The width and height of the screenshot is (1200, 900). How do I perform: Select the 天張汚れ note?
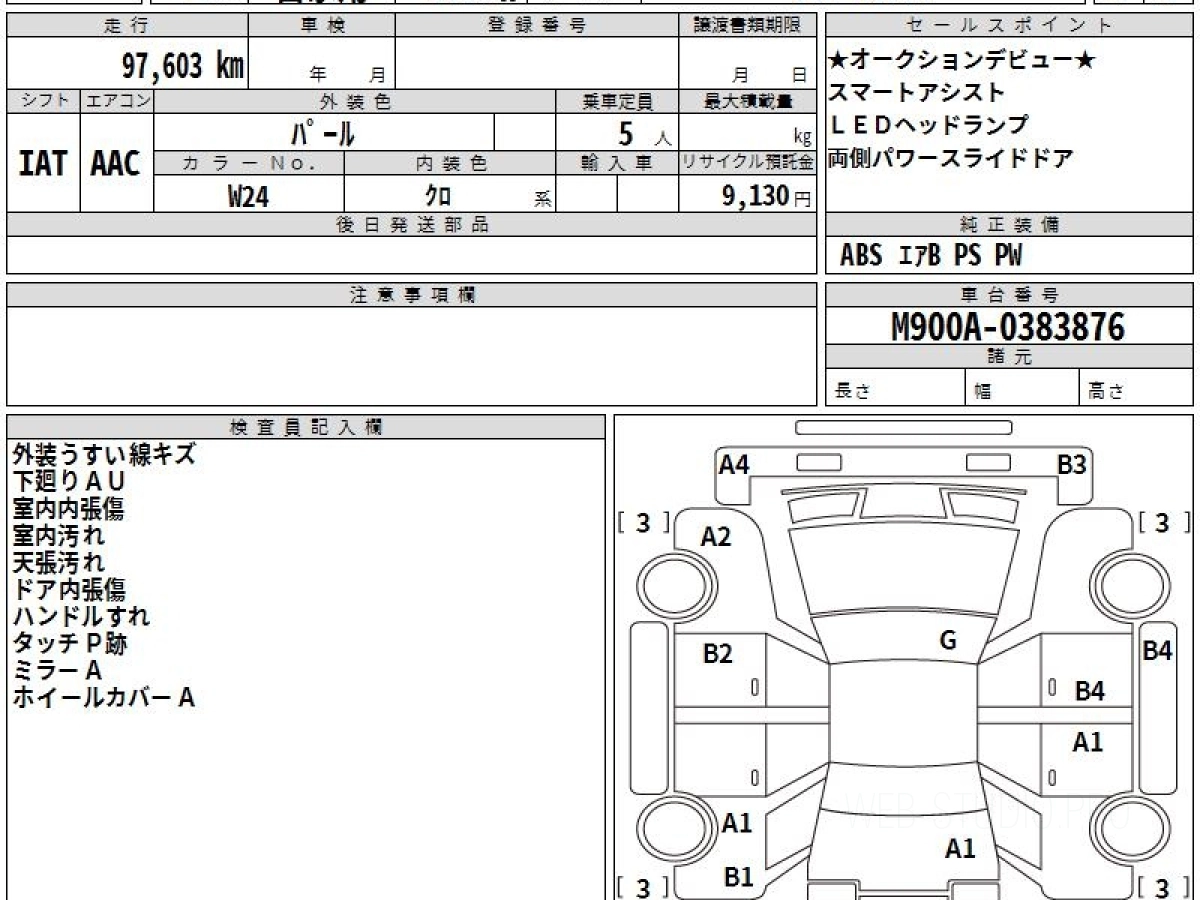pyautogui.click(x=58, y=562)
